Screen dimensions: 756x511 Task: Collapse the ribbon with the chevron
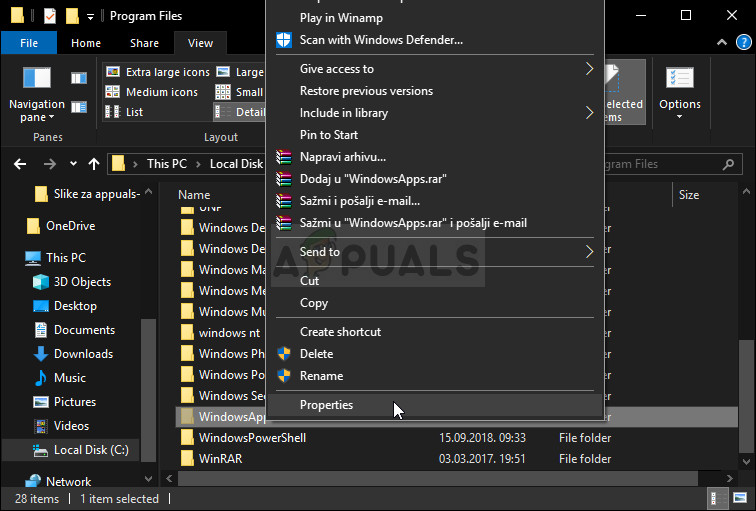coord(722,42)
